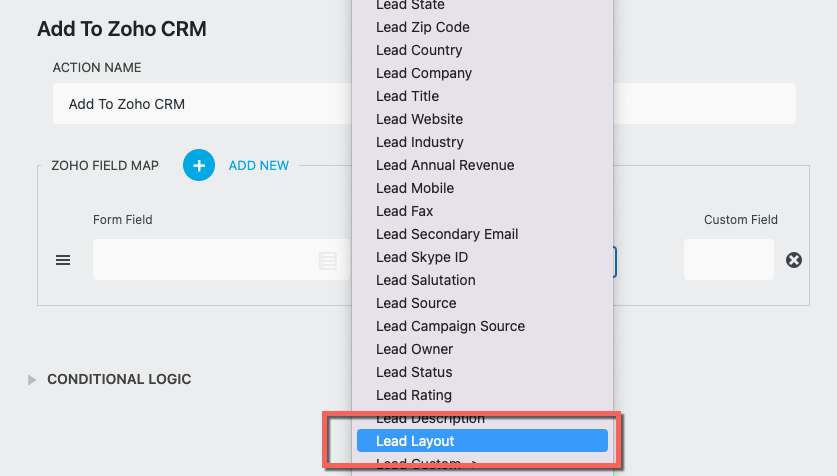Viewport: 837px width, 476px height.
Task: Click the ADD NEW link
Action: (258, 165)
